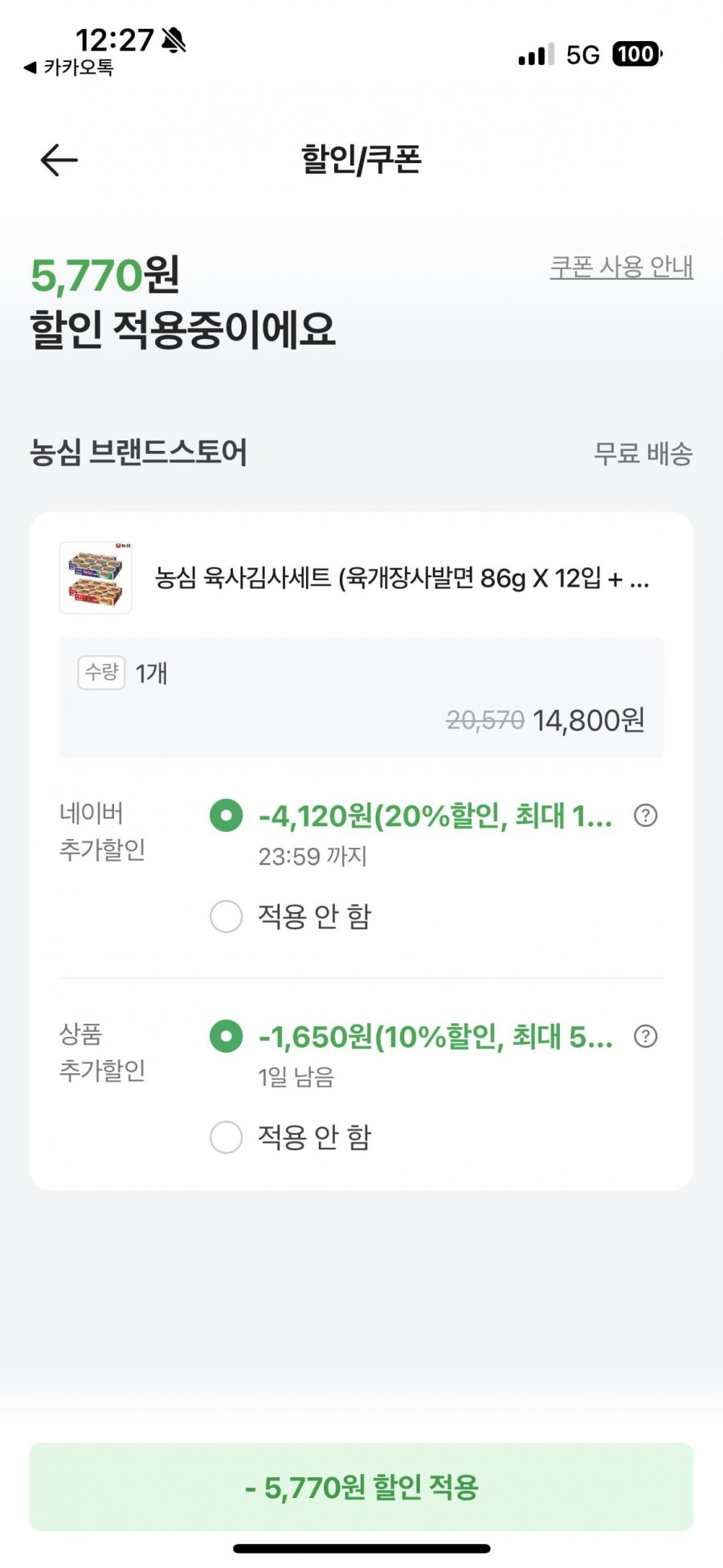723x1568 pixels.
Task: Apply the 5,770원 discount button
Action: (x=361, y=1487)
